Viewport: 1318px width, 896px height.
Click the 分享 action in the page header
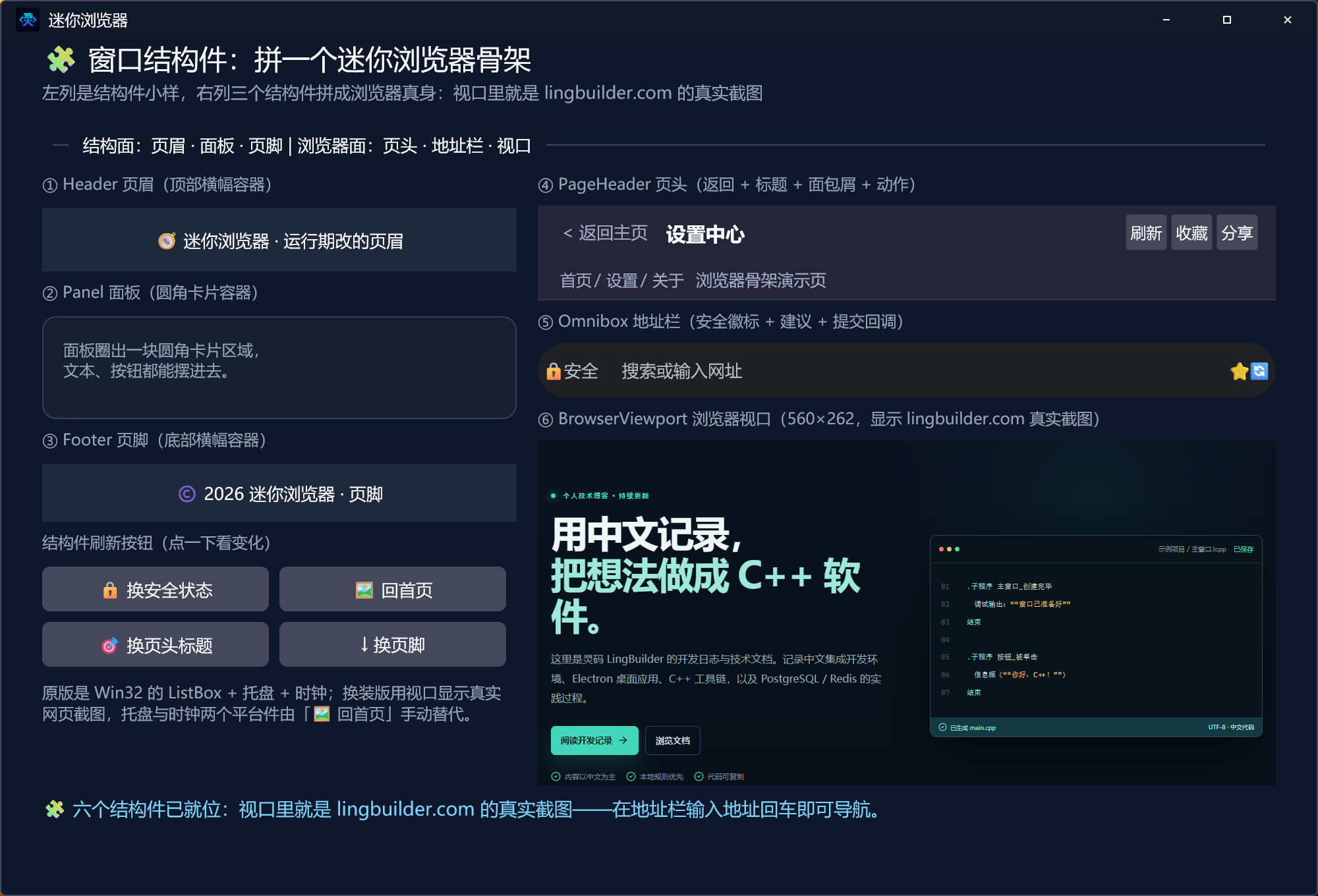point(1237,233)
